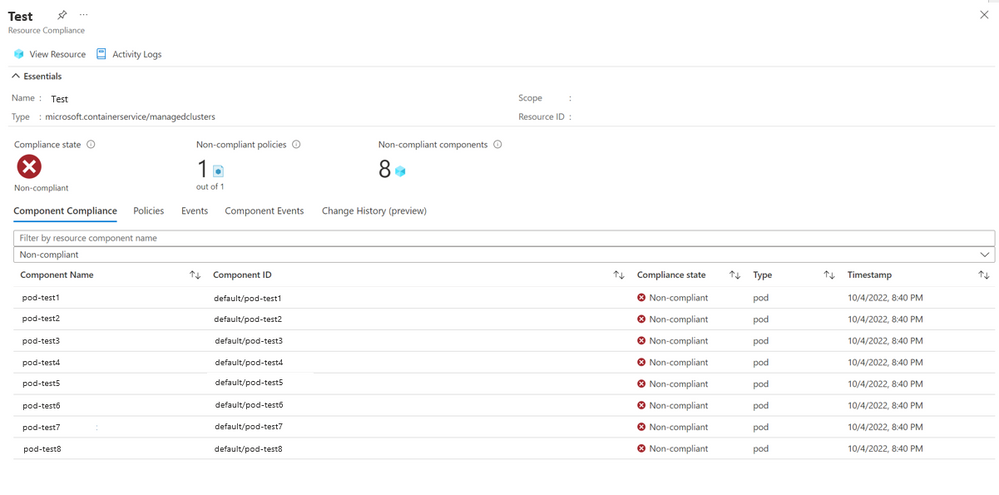Click the red status icon for pod-test4
This screenshot has height=495, width=999.
pyautogui.click(x=642, y=362)
